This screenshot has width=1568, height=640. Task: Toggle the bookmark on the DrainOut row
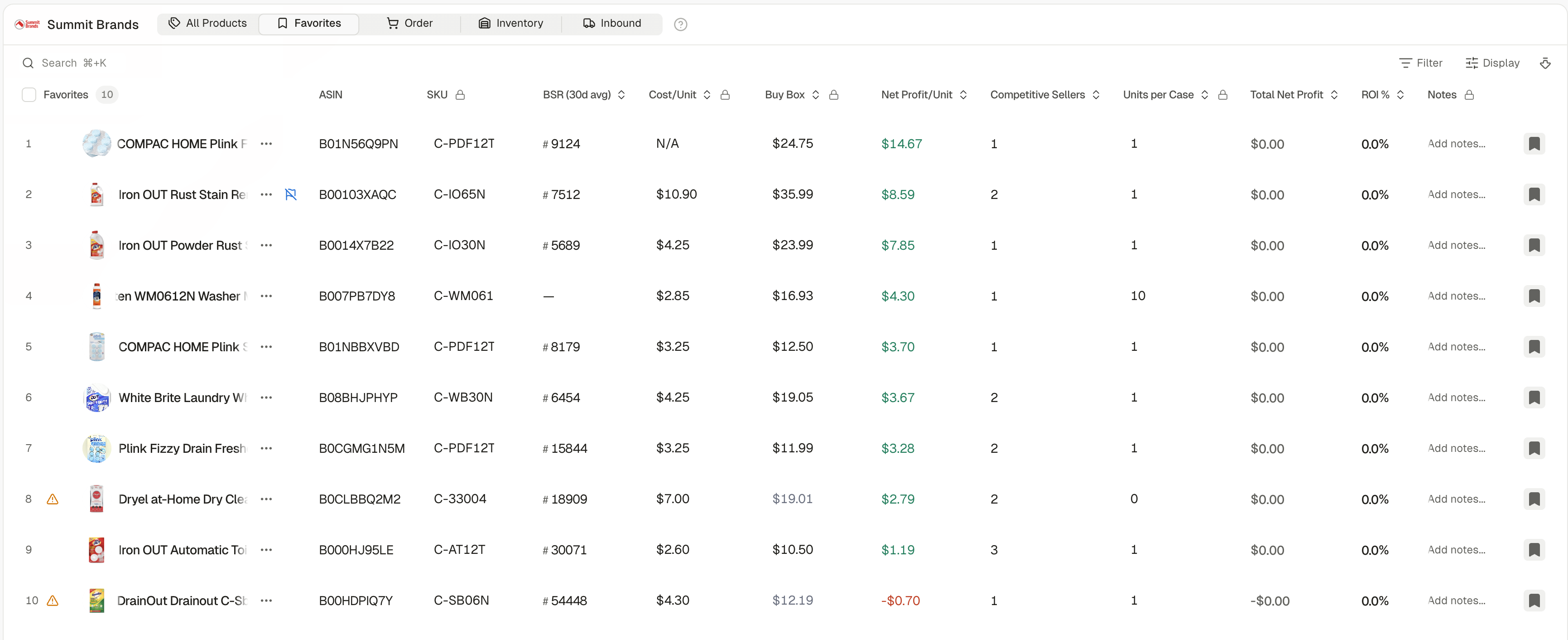pyautogui.click(x=1534, y=601)
